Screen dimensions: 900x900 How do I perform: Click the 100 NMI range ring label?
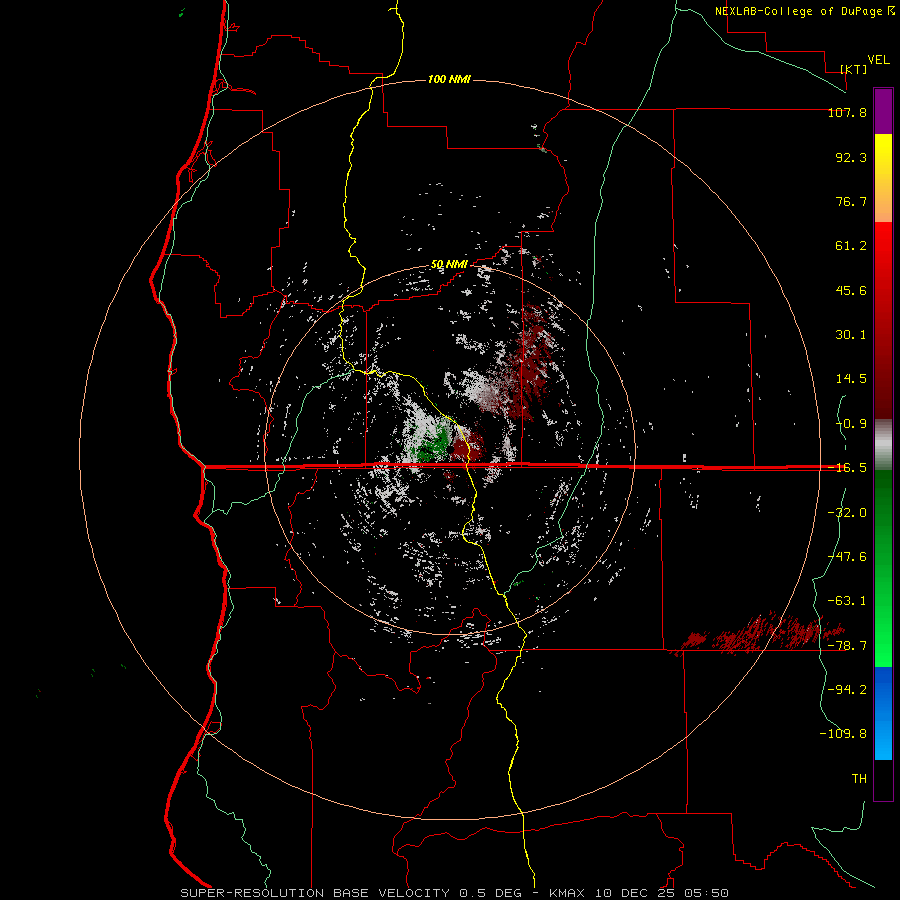449,79
